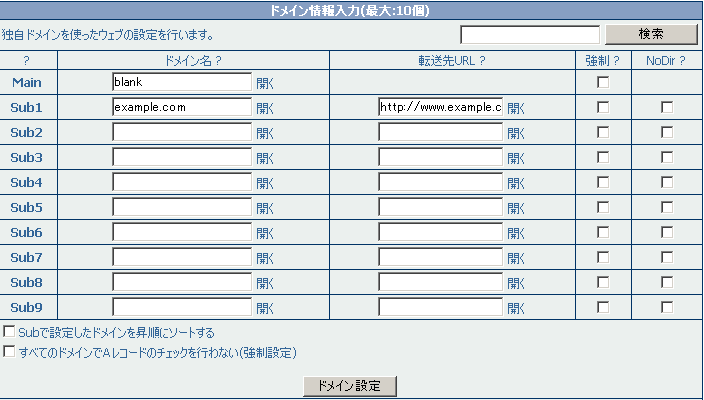The height and width of the screenshot is (400, 704).
Task: Click the Sub6 domain name field
Action: [x=182, y=233]
